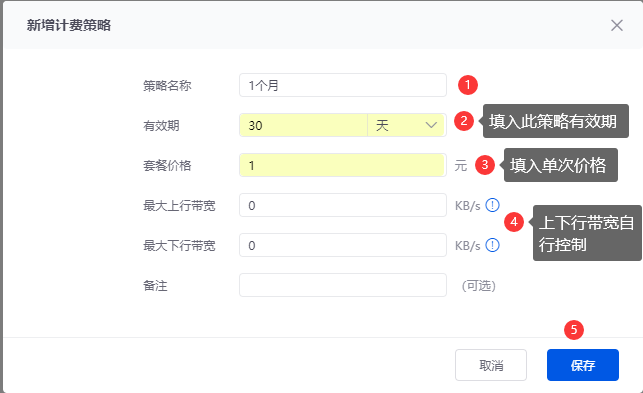The height and width of the screenshot is (393, 643).
Task: Click the red number 2 marker
Action: [x=464, y=121]
